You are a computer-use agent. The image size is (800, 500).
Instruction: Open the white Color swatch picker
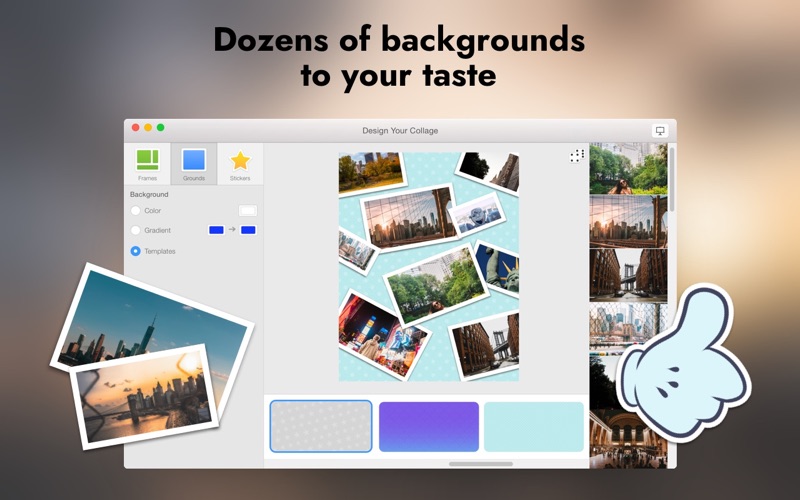tap(248, 210)
